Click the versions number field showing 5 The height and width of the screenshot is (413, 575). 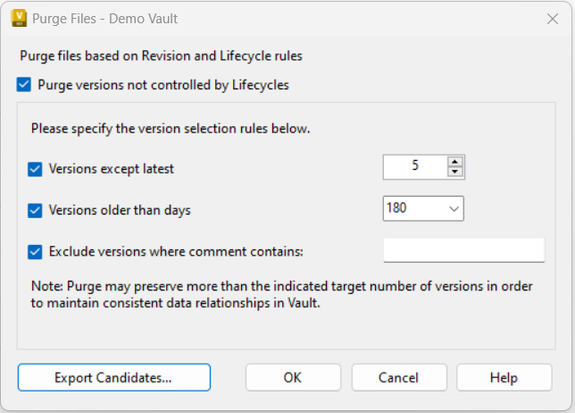(415, 167)
